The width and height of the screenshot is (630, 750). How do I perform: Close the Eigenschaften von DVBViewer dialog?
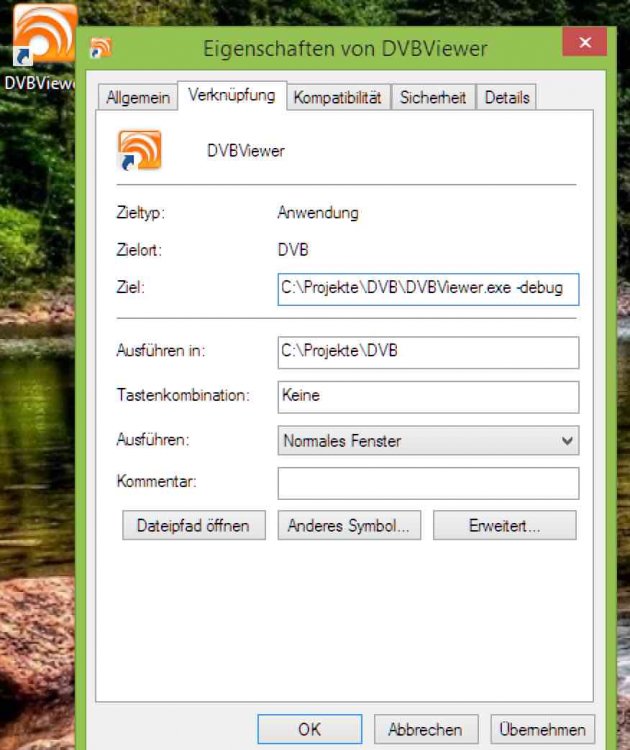(x=585, y=42)
